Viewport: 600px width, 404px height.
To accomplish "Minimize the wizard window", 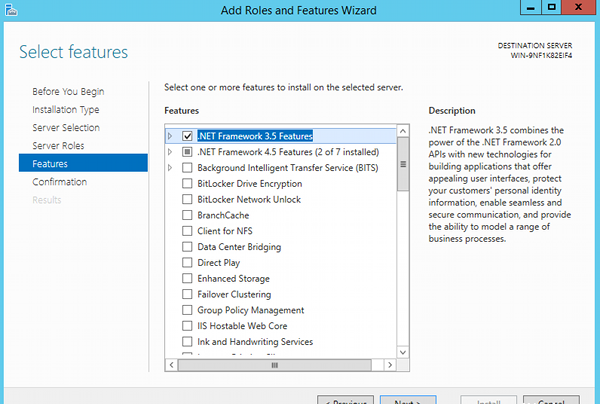I will coord(531,7).
